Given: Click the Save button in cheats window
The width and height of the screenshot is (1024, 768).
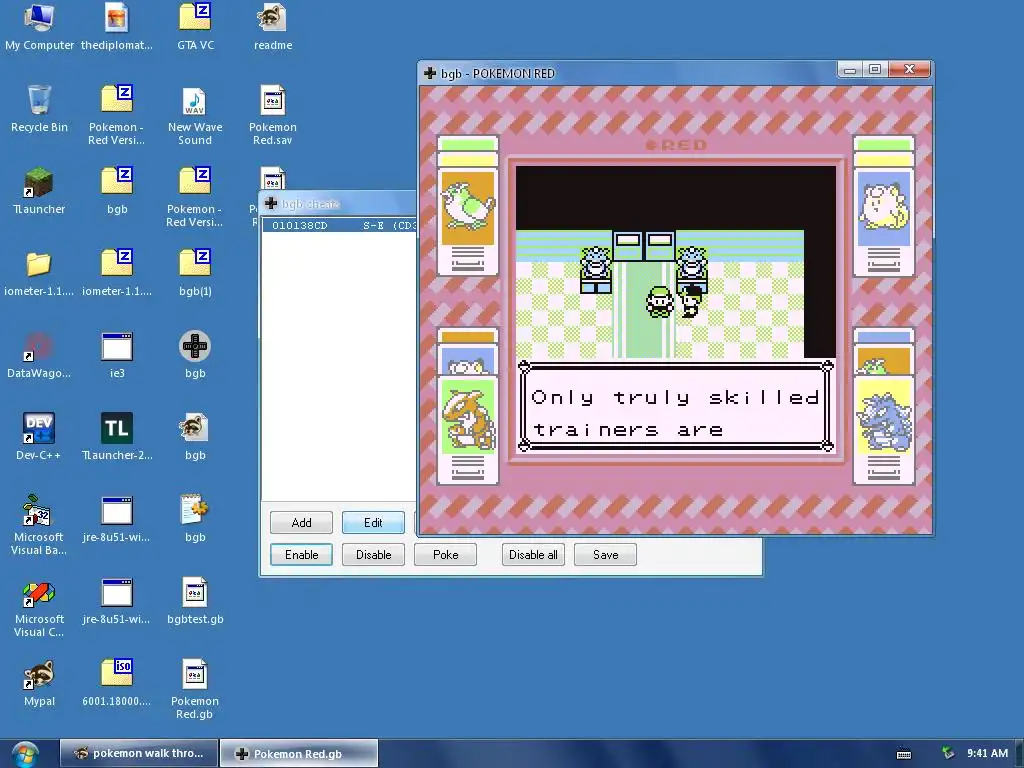Looking at the screenshot, I should 605,554.
